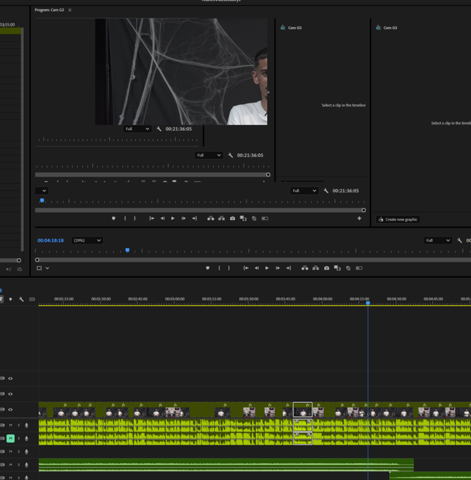Screen dimensions: 471x480
Task: Click blue playhead marker on the 00:04:18:18 ruler
Action: tap(127, 250)
